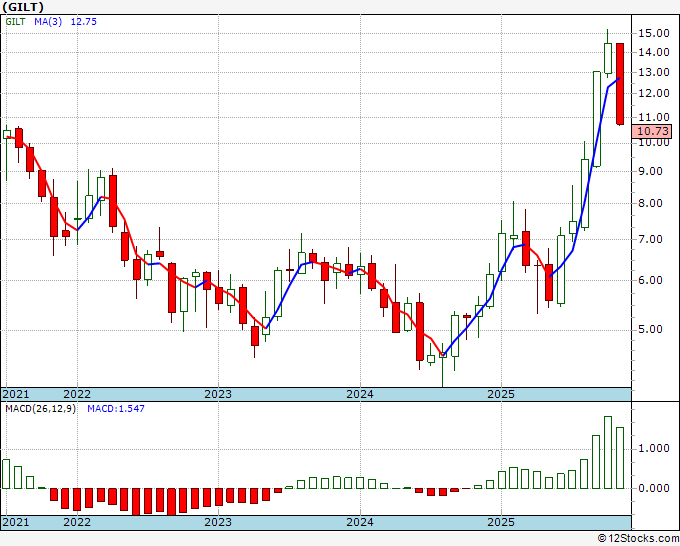The height and width of the screenshot is (546, 680).
Task: Click the 2025 label on MACD axis
Action: [501, 522]
